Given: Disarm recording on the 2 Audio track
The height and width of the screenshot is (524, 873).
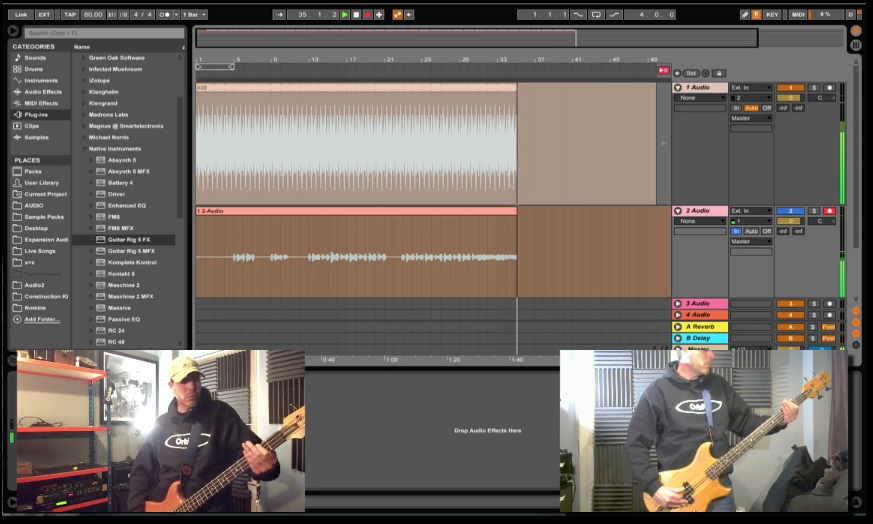Looking at the screenshot, I should click(x=830, y=211).
